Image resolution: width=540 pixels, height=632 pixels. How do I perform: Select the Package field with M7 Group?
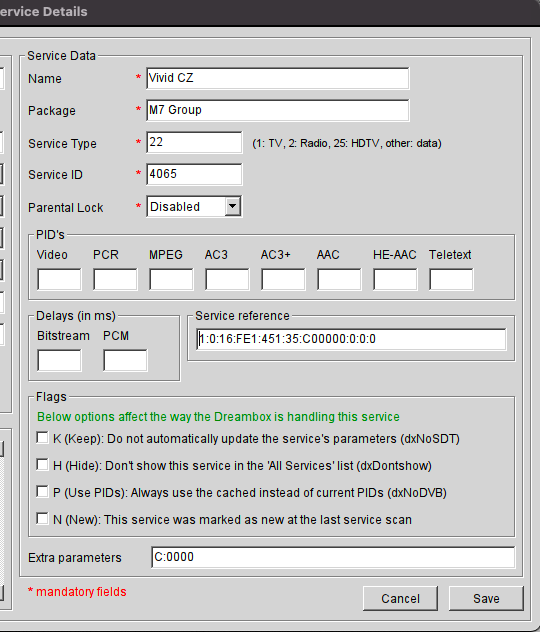(278, 110)
